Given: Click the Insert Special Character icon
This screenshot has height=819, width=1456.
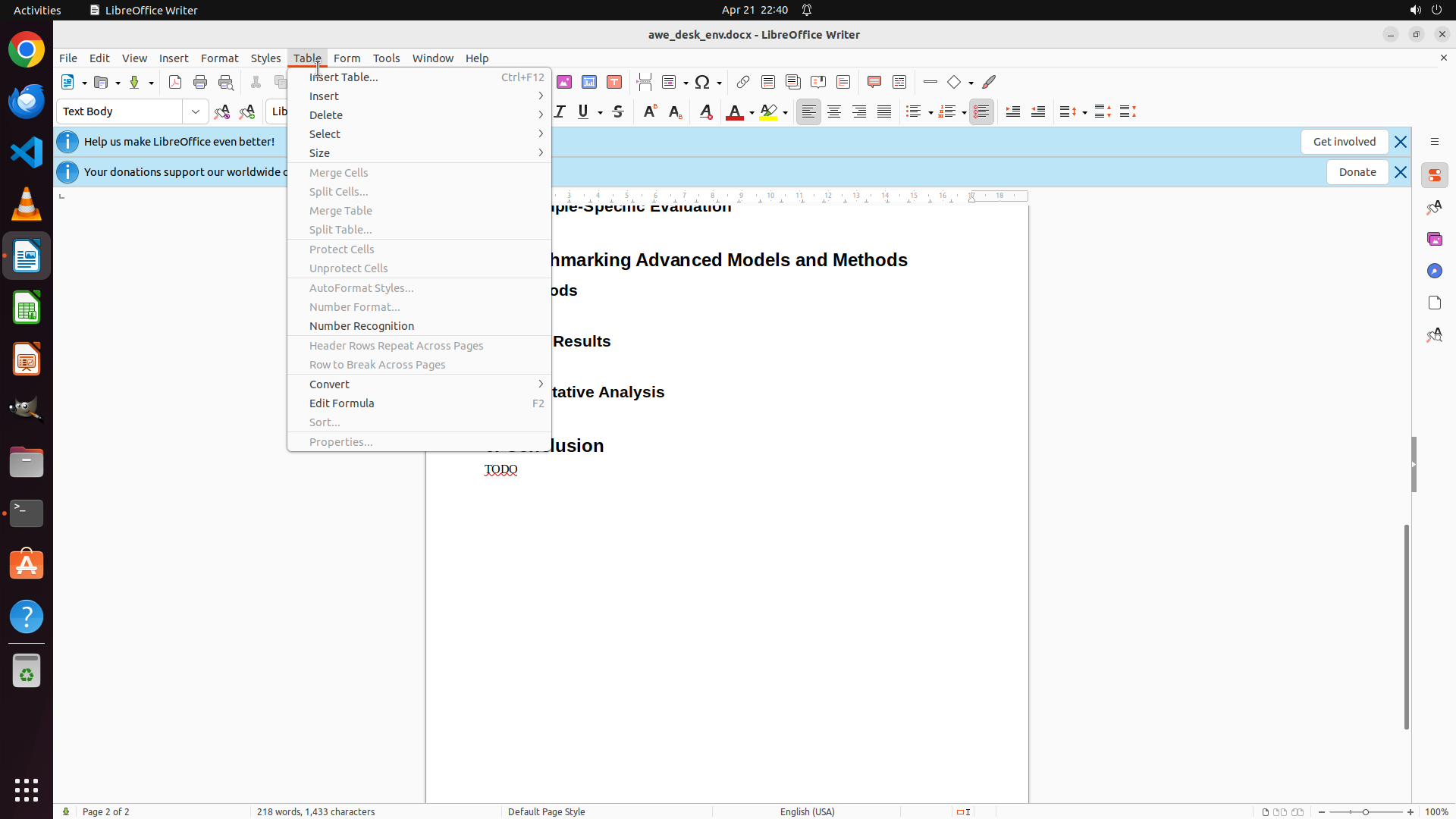Looking at the screenshot, I should 702,82.
